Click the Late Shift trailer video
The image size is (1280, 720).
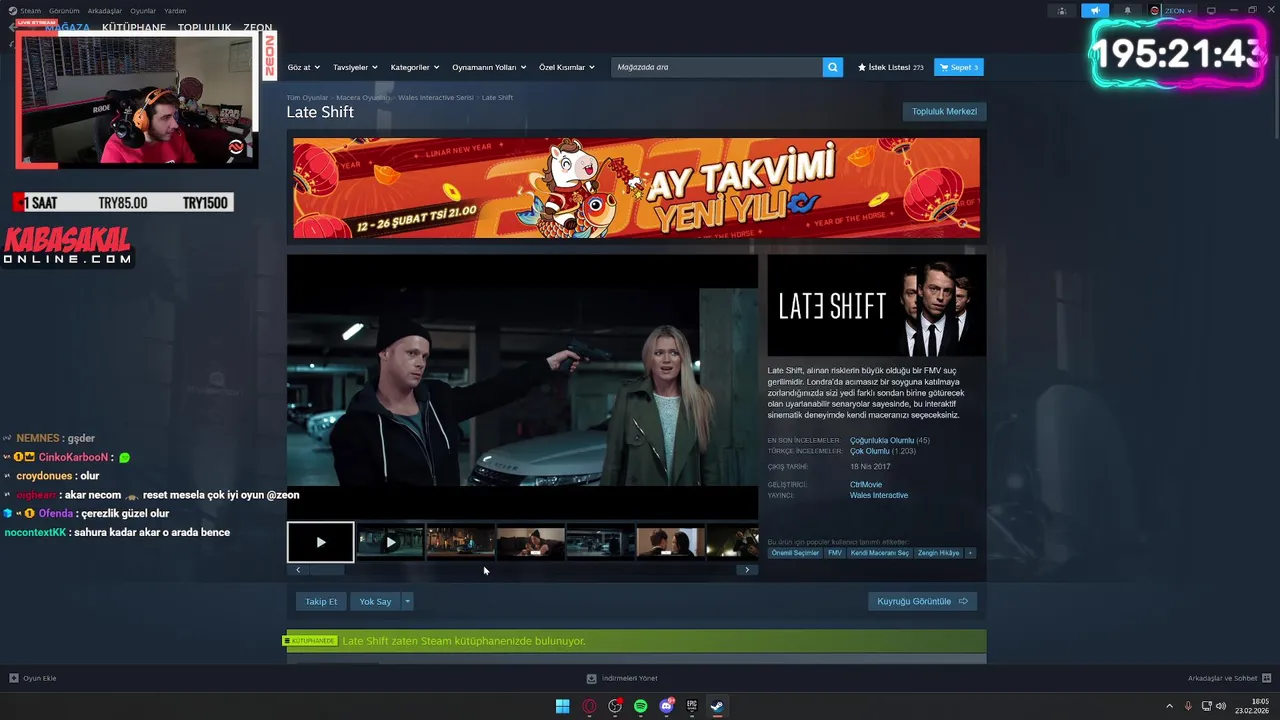coord(522,385)
